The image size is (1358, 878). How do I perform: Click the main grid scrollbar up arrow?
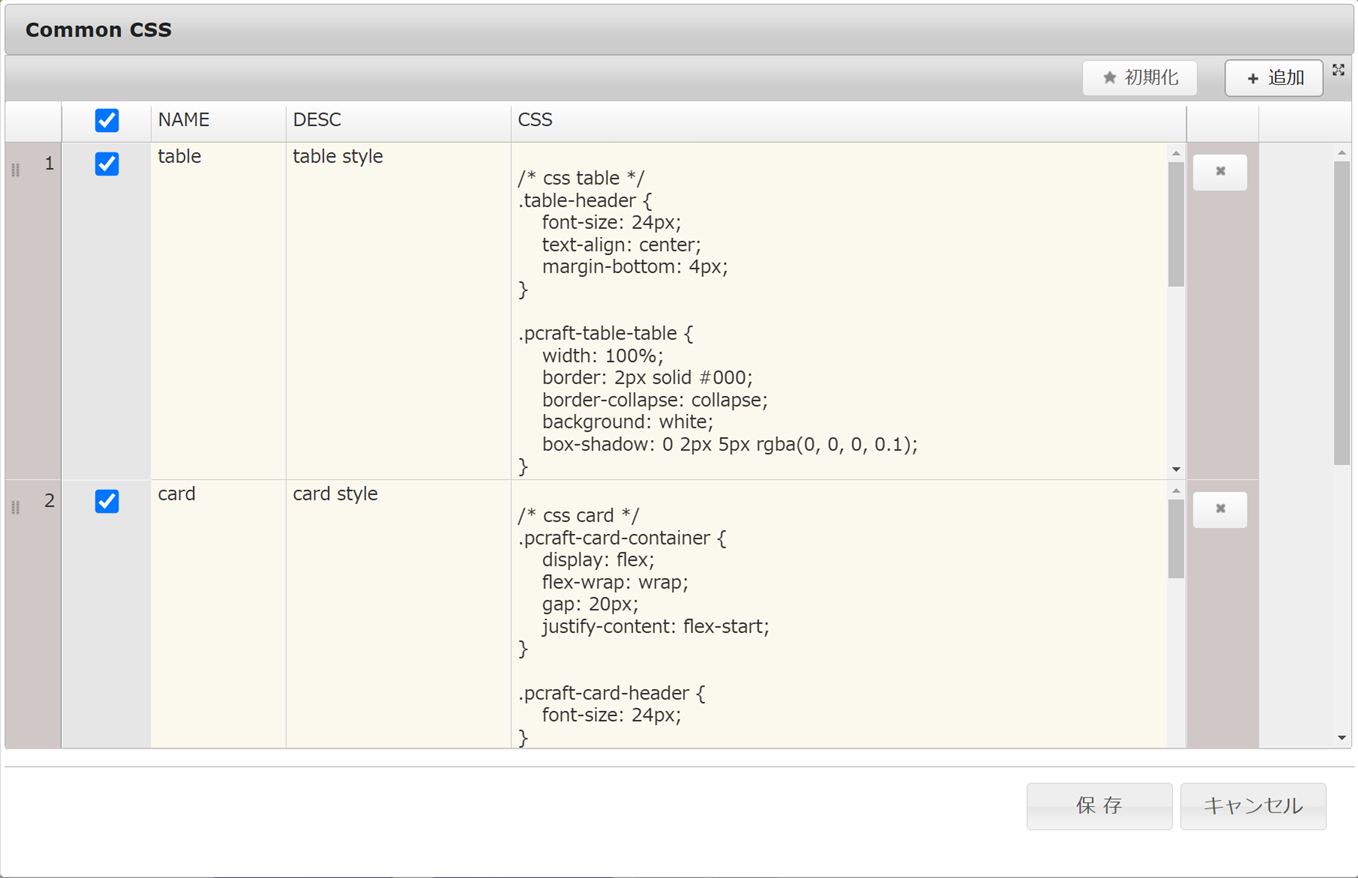click(1342, 152)
